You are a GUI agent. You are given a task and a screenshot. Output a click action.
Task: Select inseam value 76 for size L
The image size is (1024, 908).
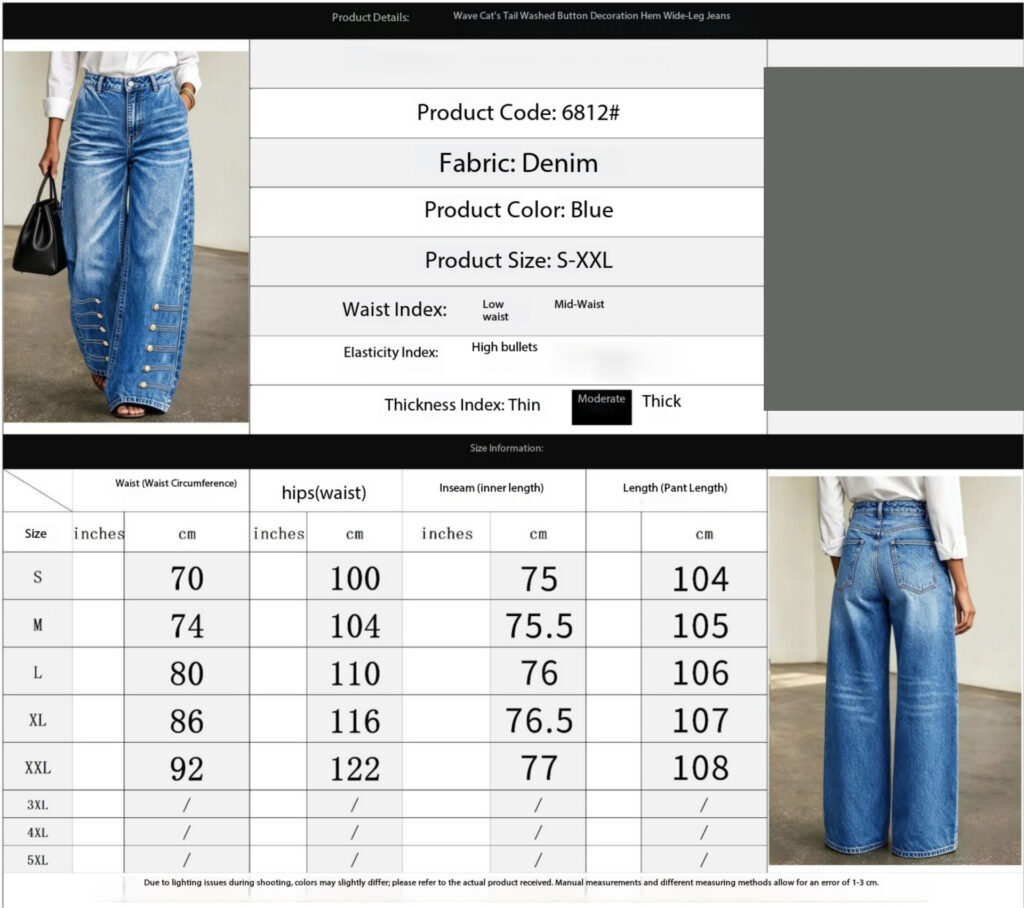(539, 673)
